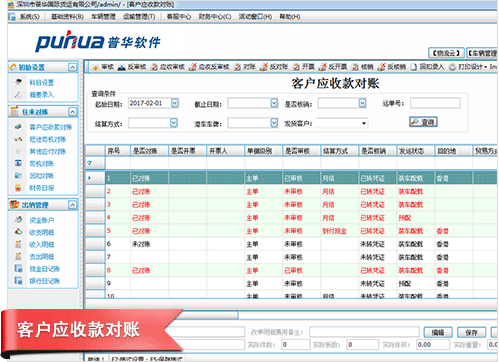This screenshot has width=499, height=362.
Task: Collapse the 出纳管理 sidebar panel
Action: (72, 205)
